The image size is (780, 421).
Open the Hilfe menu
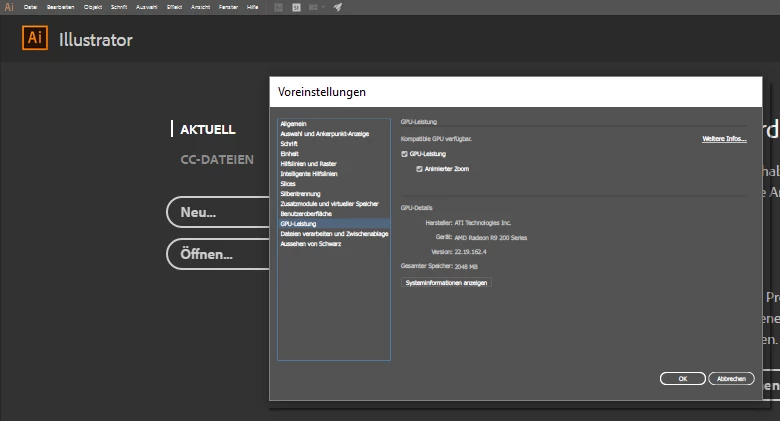click(x=252, y=7)
